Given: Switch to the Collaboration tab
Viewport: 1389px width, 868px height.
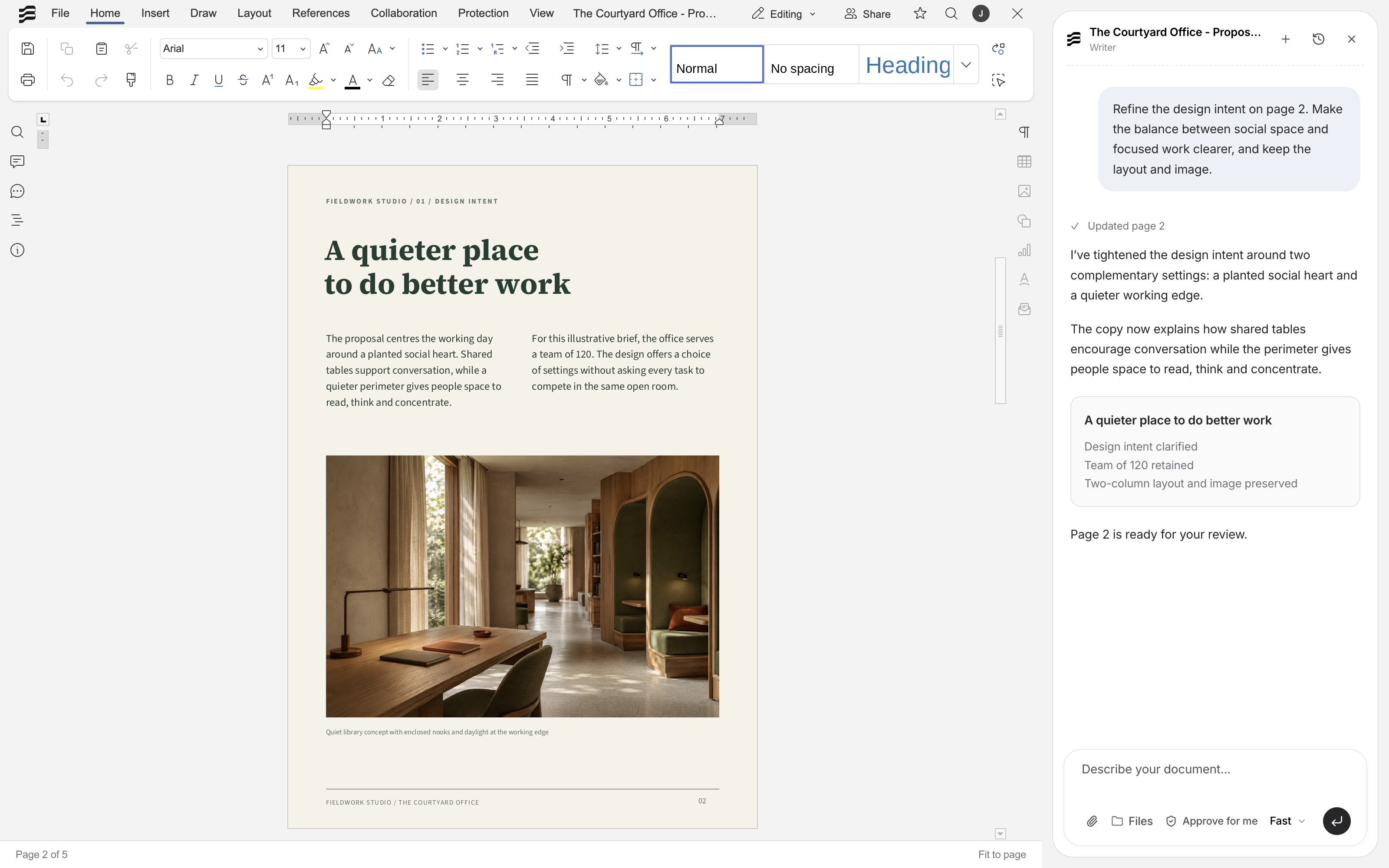Looking at the screenshot, I should coord(404,13).
